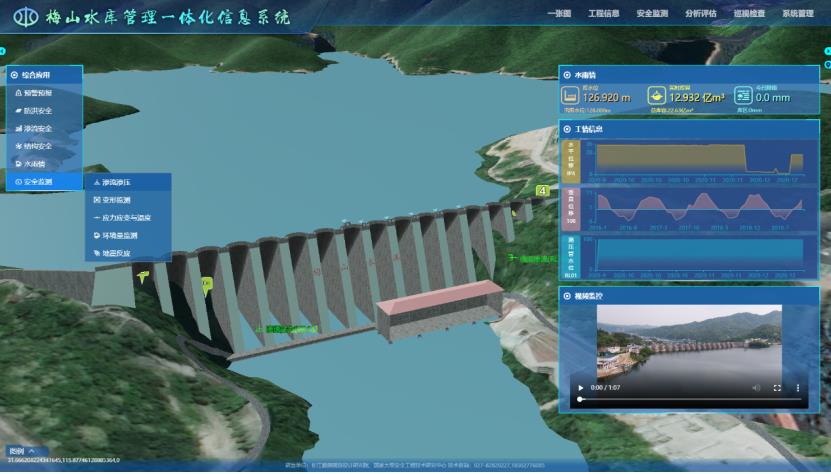Viewport: 831px width, 474px height.
Task: Mute the surveillance video volume
Action: 756,388
